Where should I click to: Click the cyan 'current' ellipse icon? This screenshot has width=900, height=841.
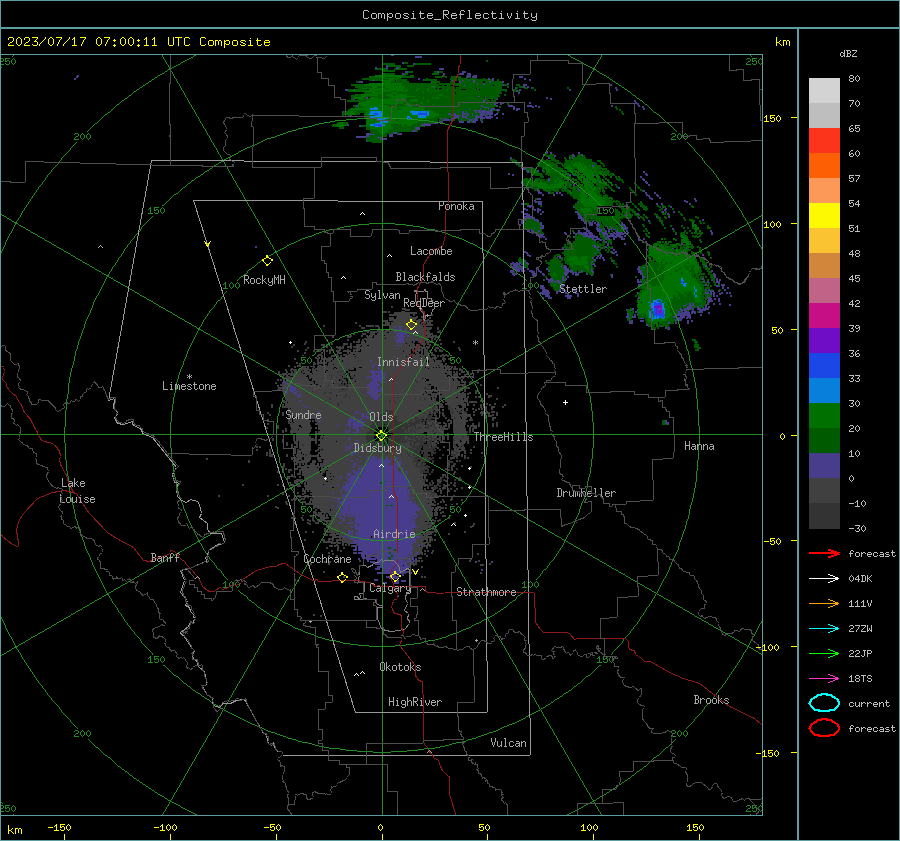(x=824, y=703)
